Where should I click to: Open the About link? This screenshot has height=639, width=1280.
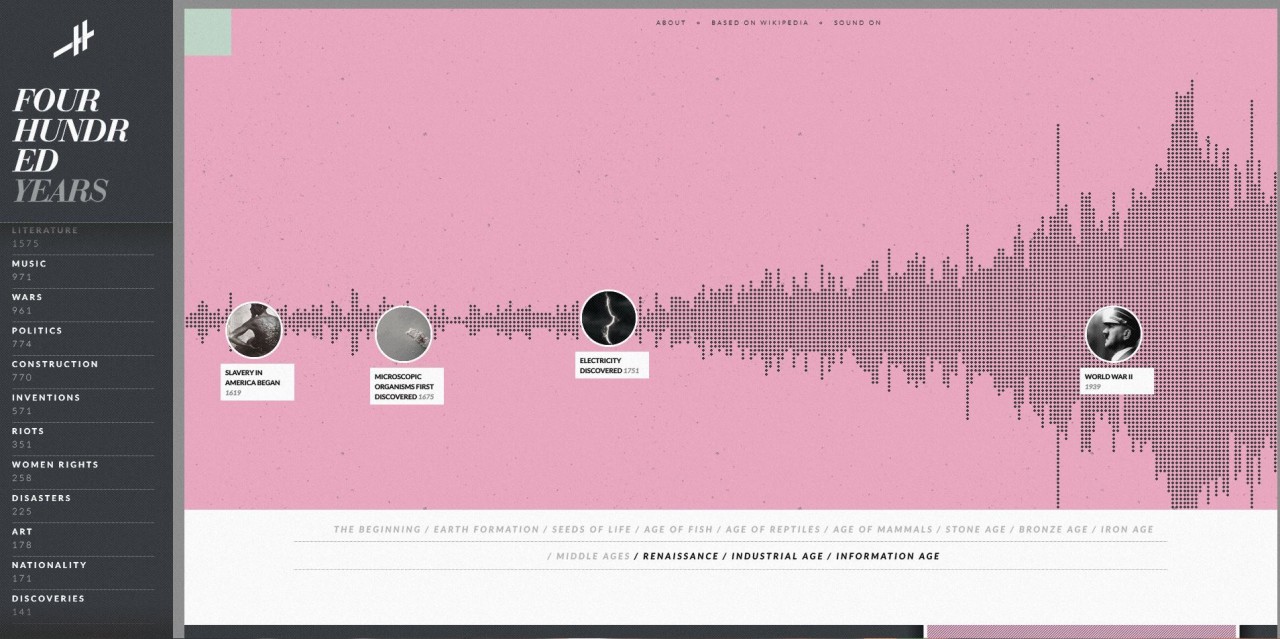coord(671,23)
